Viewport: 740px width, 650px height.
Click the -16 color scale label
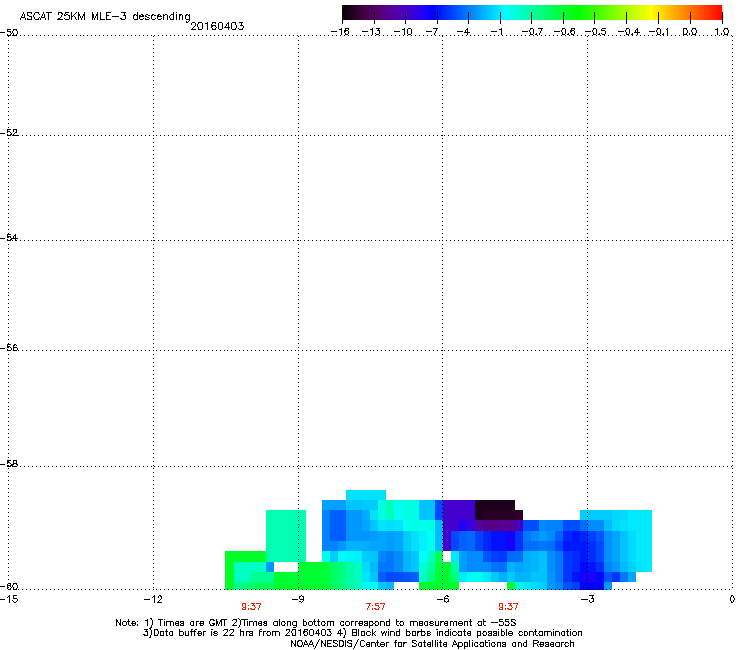tap(340, 32)
